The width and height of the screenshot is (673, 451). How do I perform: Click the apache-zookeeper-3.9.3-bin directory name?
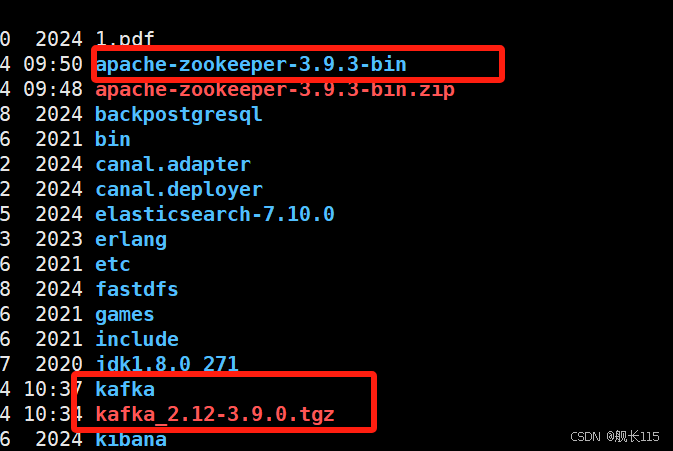coord(251,65)
